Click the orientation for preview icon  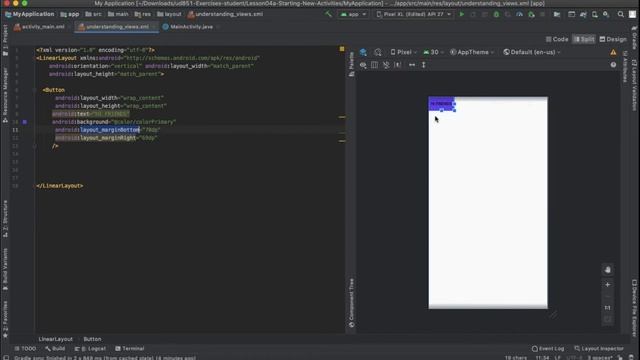[x=378, y=52]
